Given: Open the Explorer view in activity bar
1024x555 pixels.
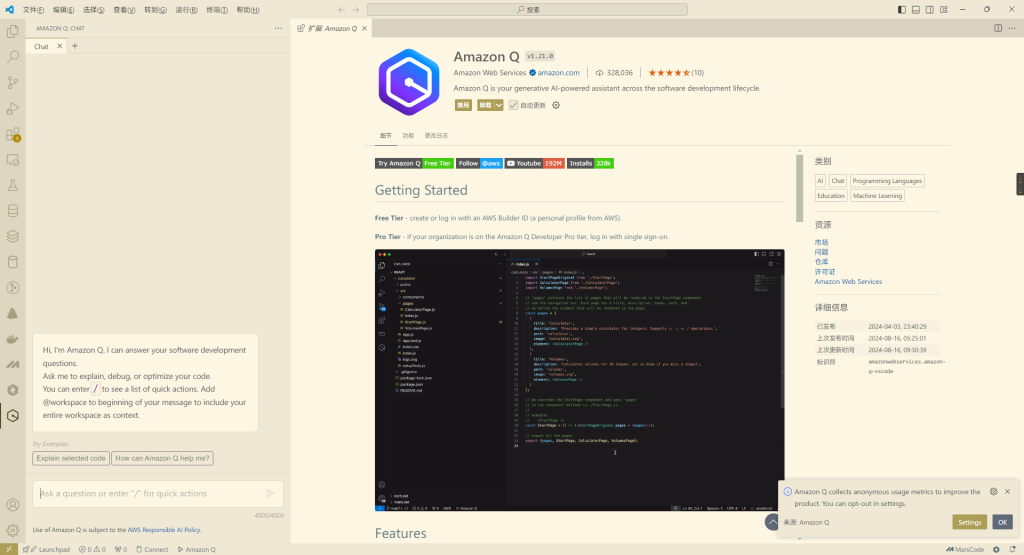Looking at the screenshot, I should [12, 31].
